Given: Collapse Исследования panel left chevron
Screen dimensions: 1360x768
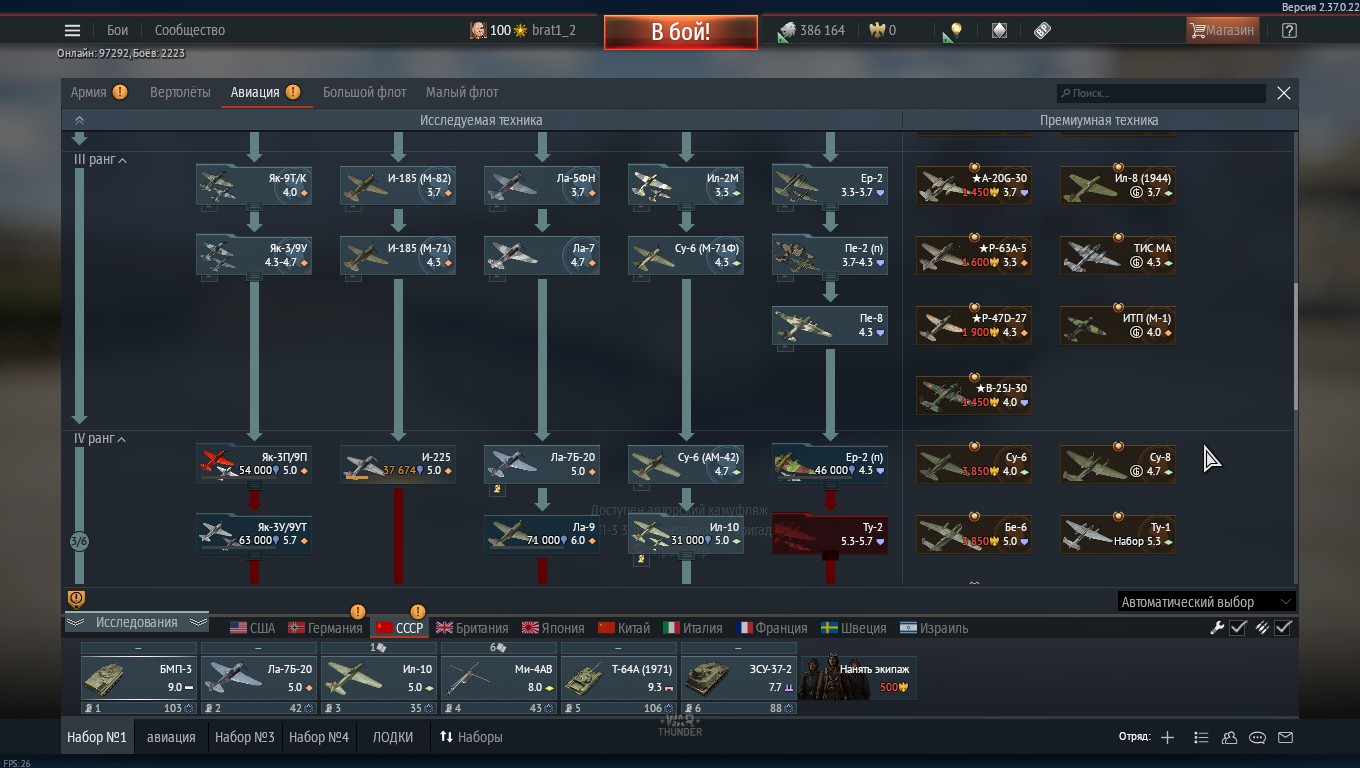Looking at the screenshot, I should pos(75,622).
